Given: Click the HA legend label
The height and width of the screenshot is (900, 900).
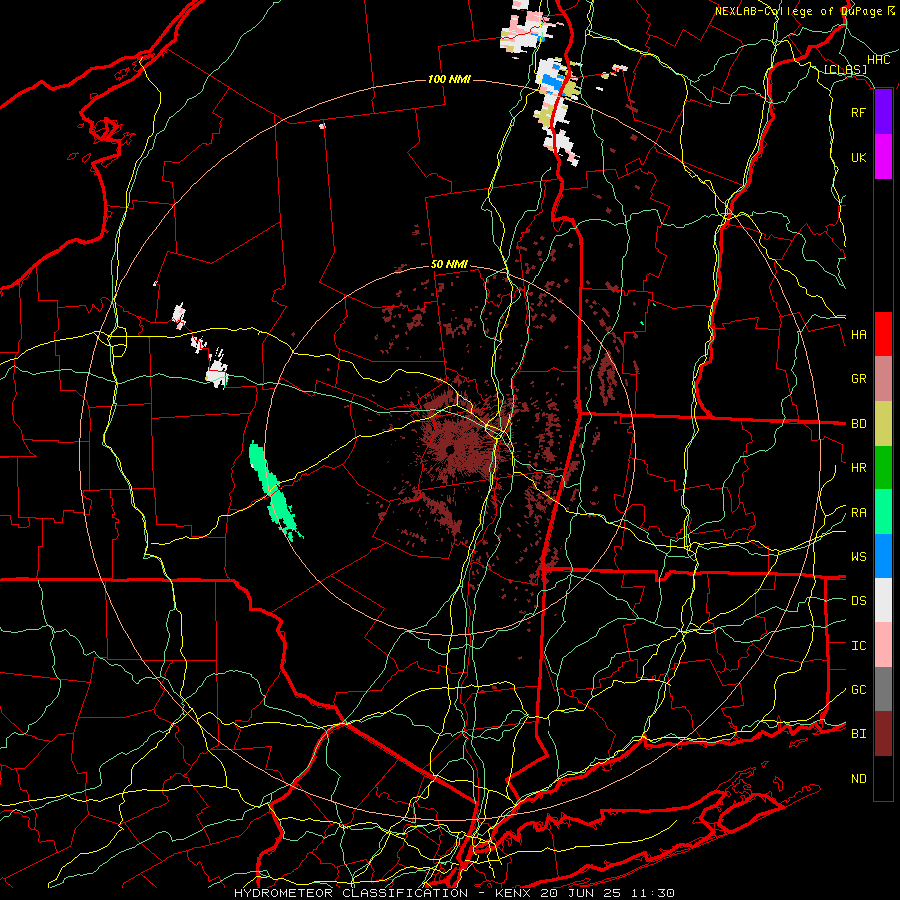Looking at the screenshot, I should tap(858, 335).
